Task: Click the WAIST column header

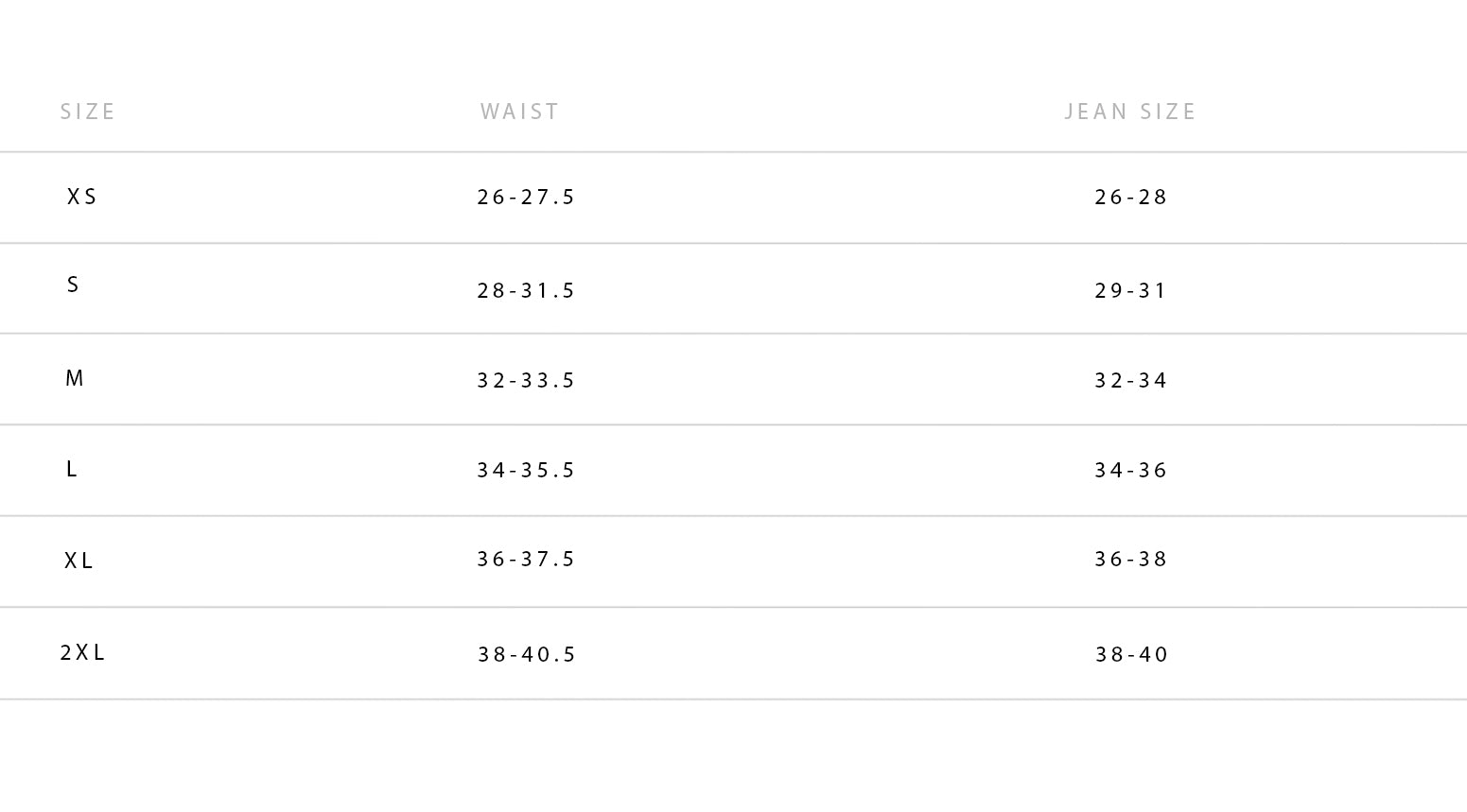Action: 520,112
